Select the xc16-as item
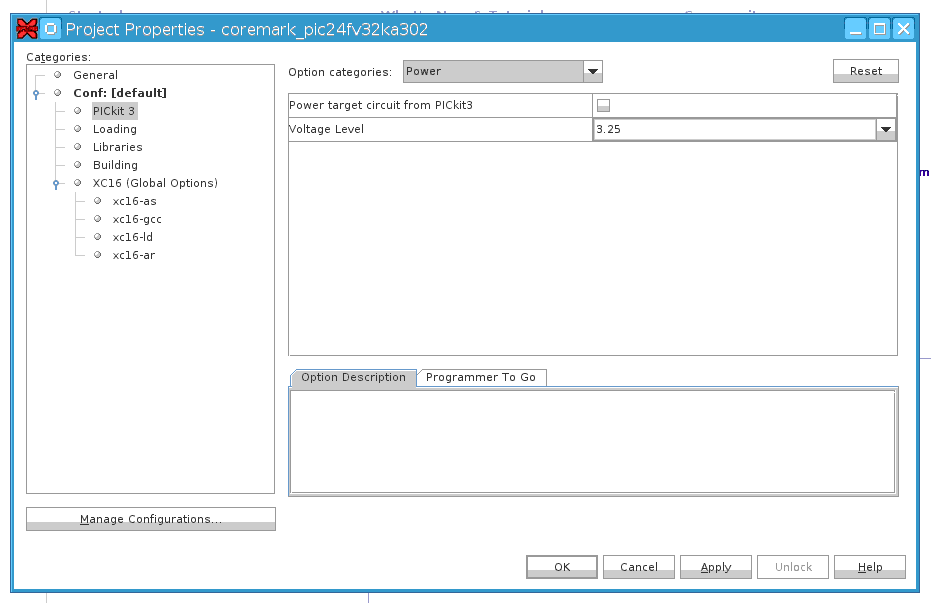This screenshot has width=936, height=603. (x=134, y=201)
